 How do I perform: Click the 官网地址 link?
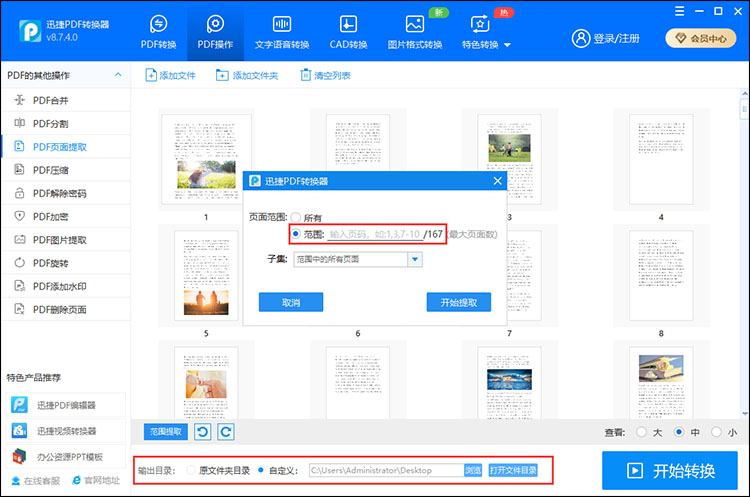click(96, 481)
